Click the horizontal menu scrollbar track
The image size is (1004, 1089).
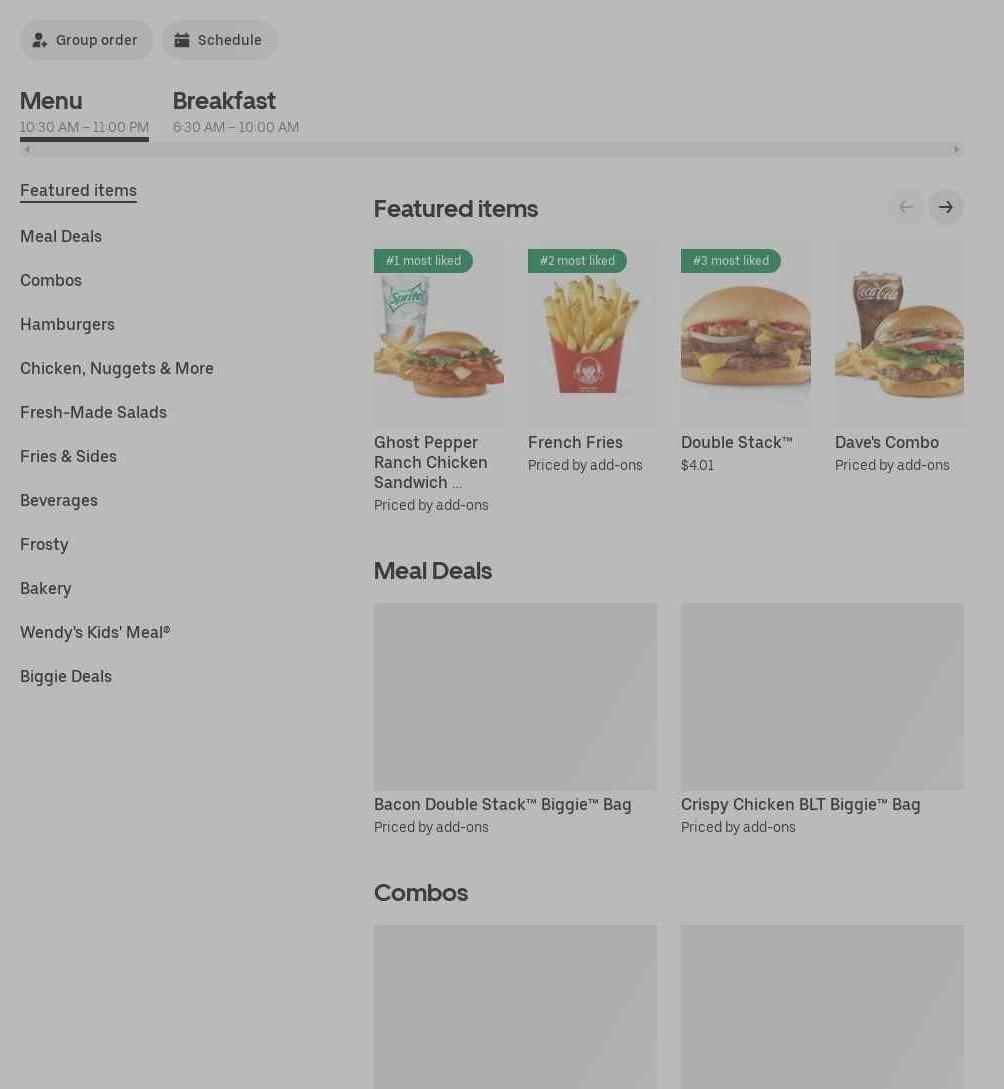[x=492, y=149]
